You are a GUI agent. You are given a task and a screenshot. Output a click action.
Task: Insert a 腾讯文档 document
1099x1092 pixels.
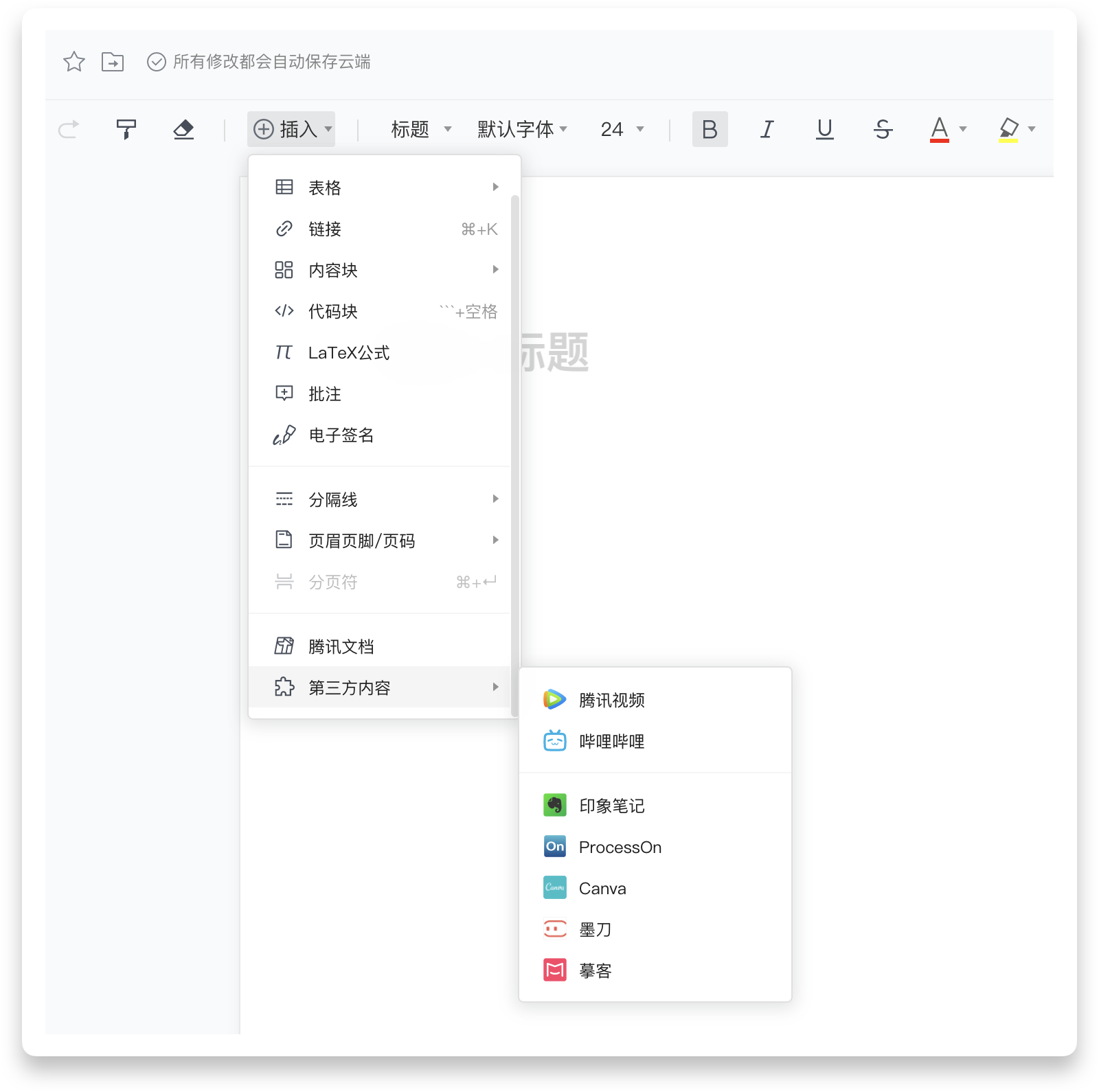coord(380,646)
